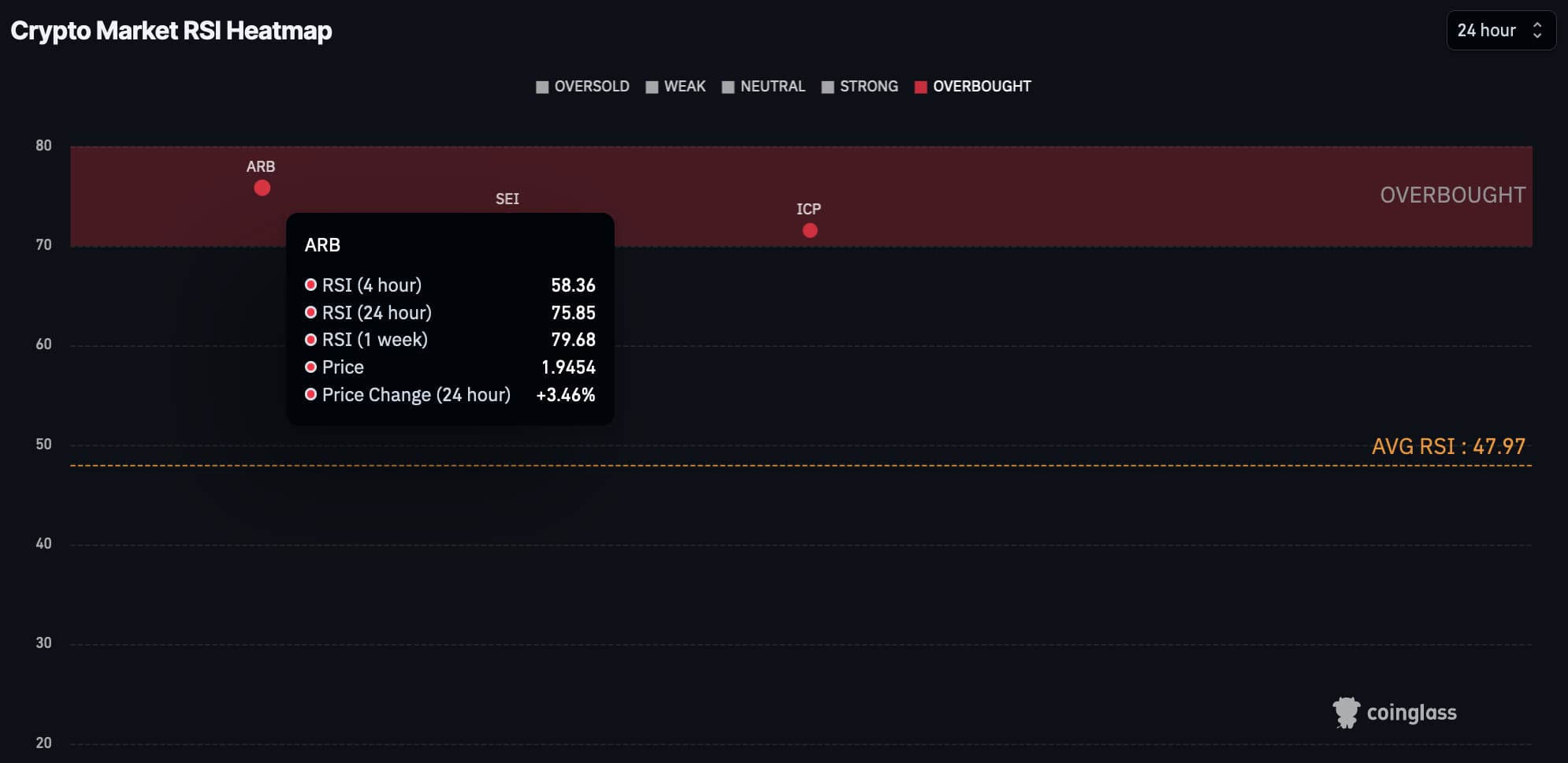Click the Price bullet marker in tooltip
This screenshot has width=1568, height=763.
click(x=311, y=367)
